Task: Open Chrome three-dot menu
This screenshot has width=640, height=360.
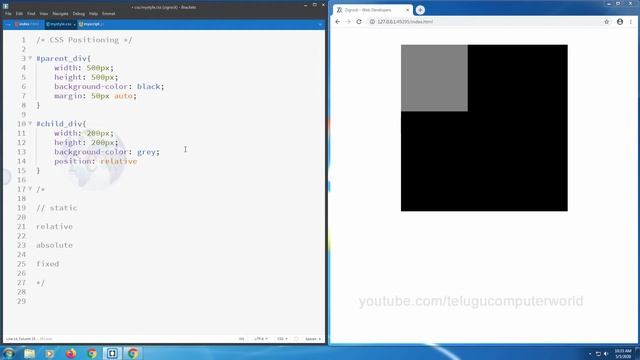Action: pos(631,22)
